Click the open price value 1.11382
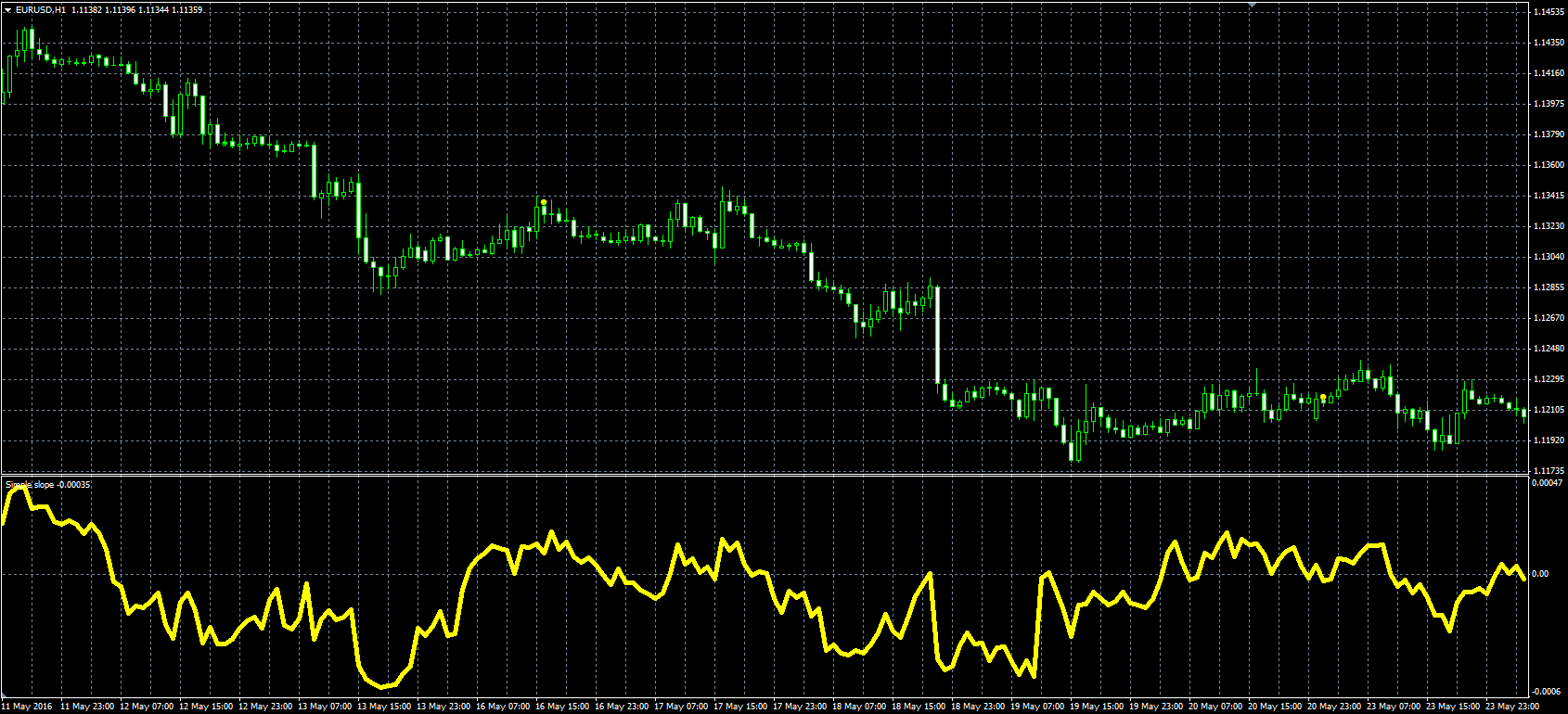 [86, 9]
